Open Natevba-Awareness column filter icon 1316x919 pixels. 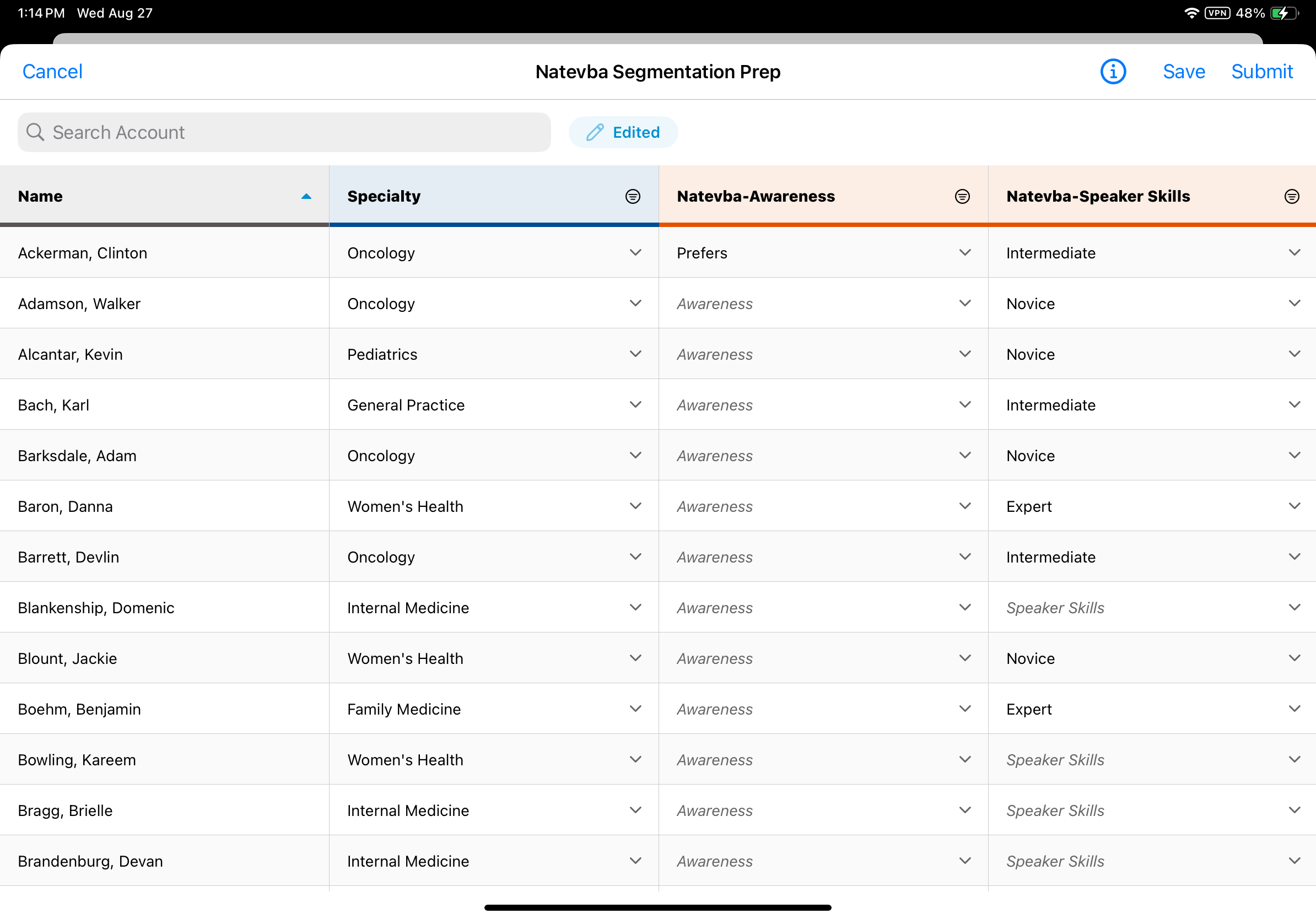click(x=962, y=197)
